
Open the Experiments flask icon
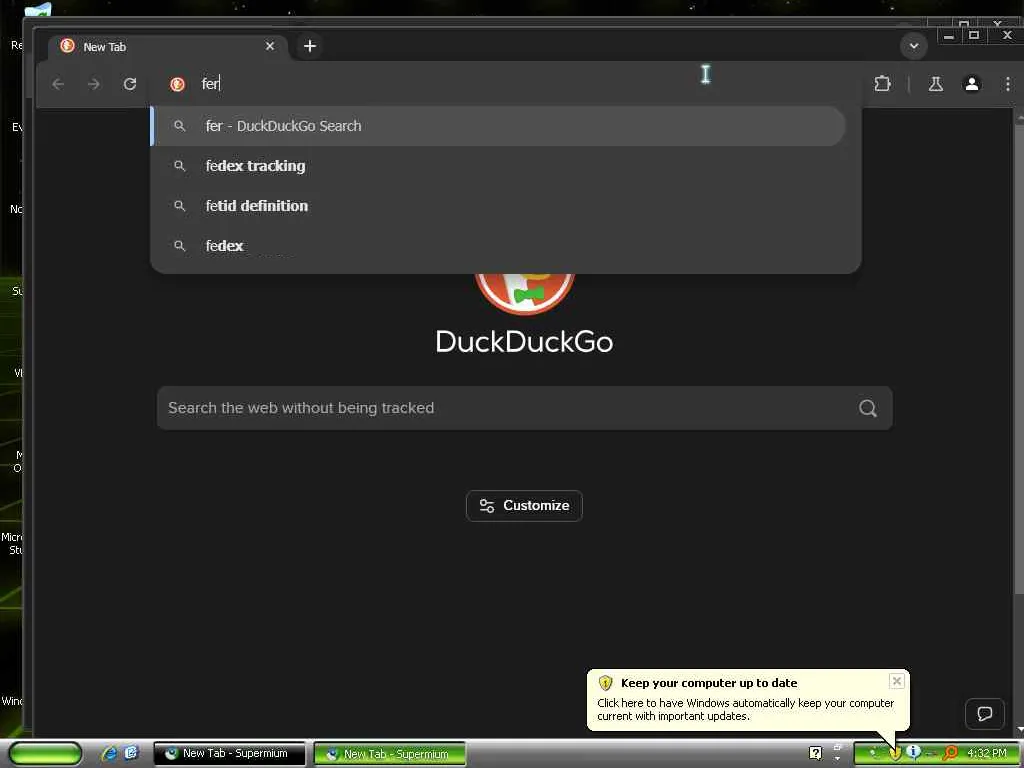point(936,84)
